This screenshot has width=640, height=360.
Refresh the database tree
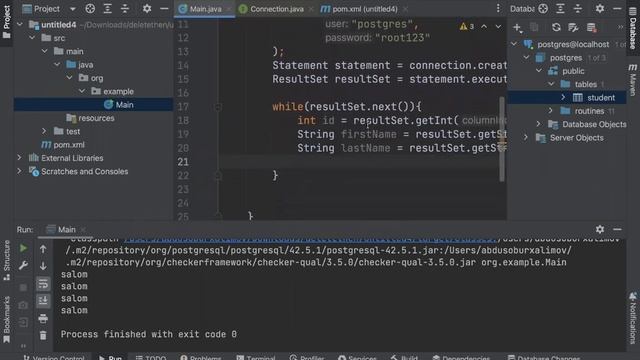point(556,27)
